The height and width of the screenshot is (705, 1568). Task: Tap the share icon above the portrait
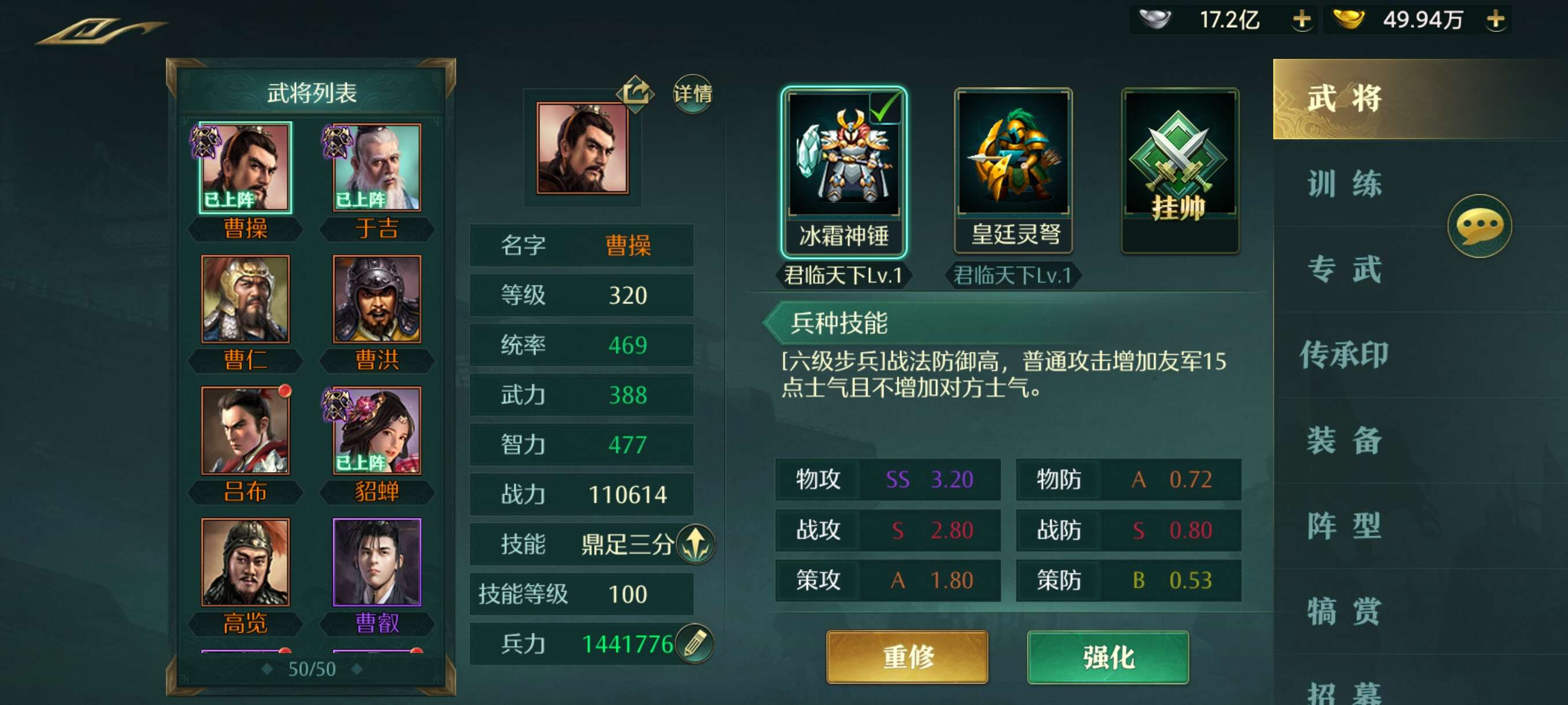tap(635, 93)
